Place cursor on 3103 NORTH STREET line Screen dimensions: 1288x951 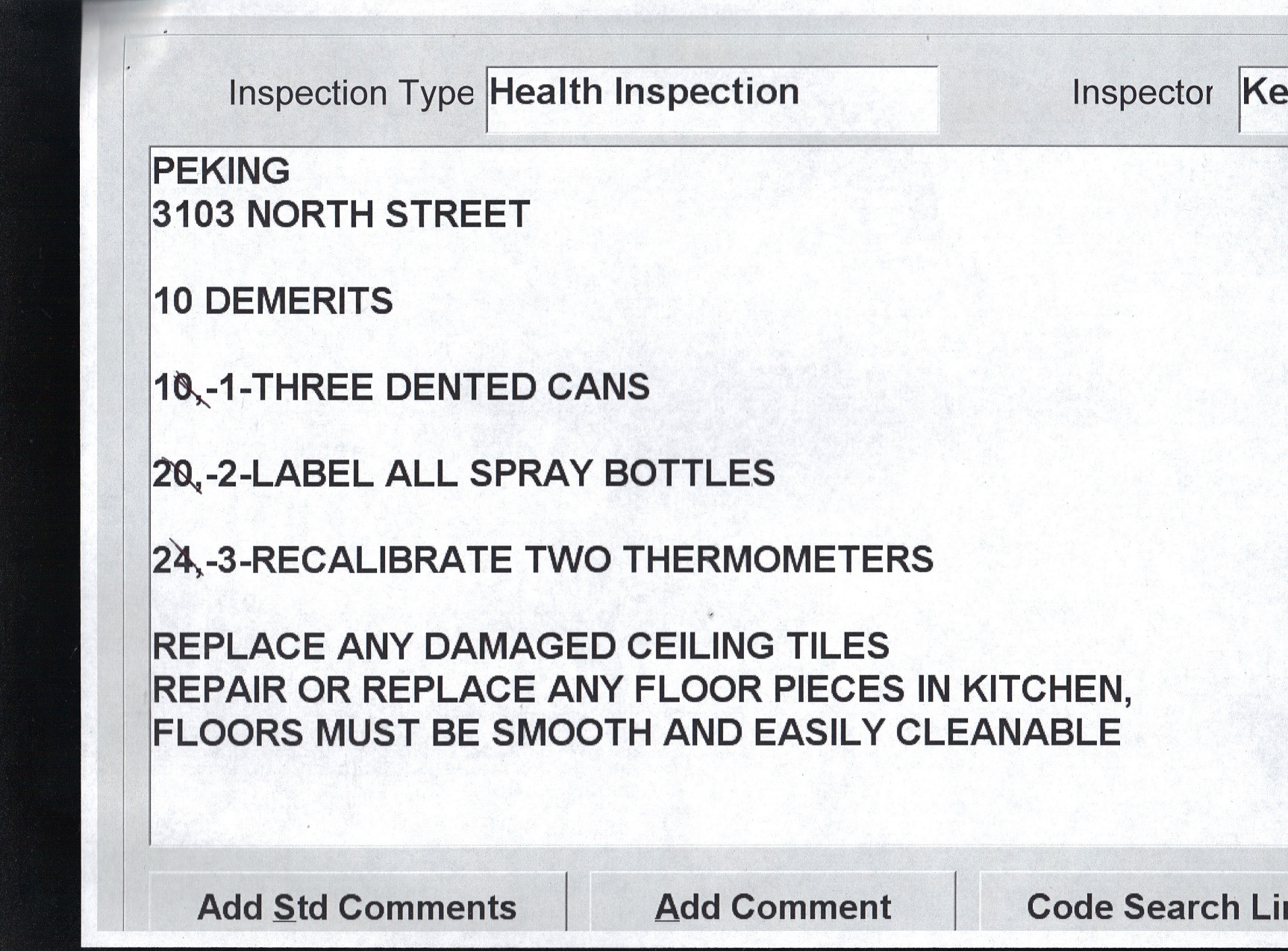341,215
